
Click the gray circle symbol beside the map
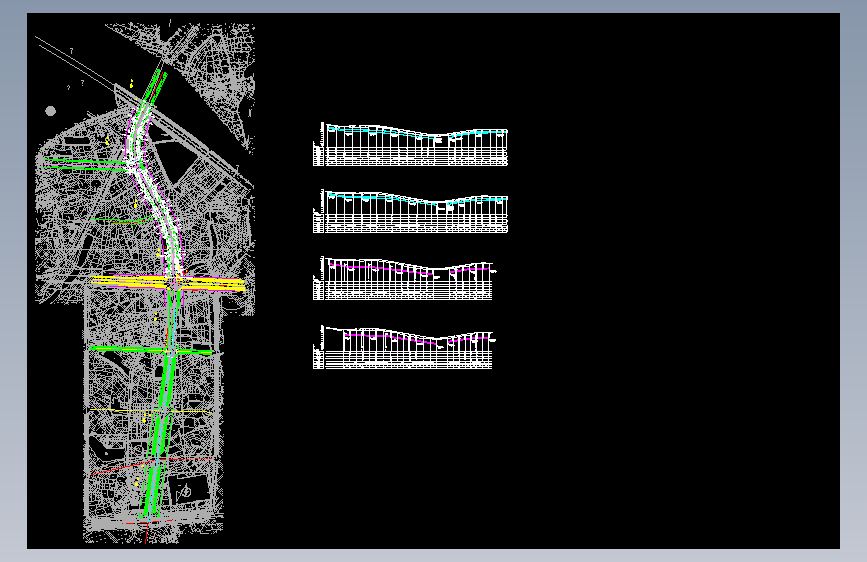[50, 111]
